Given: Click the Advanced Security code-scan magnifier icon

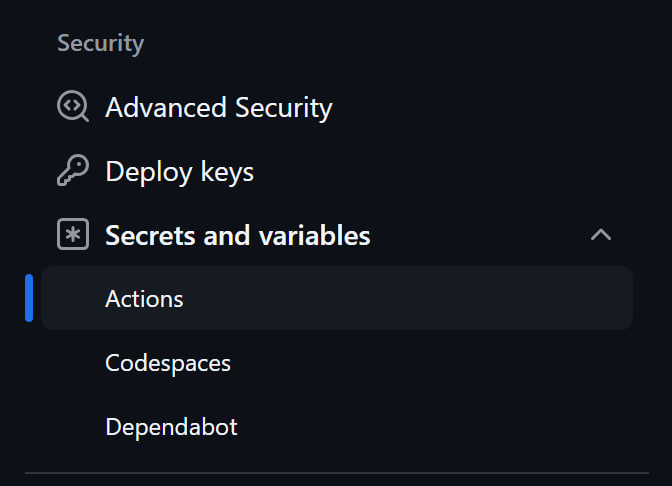Looking at the screenshot, I should 73,106.
